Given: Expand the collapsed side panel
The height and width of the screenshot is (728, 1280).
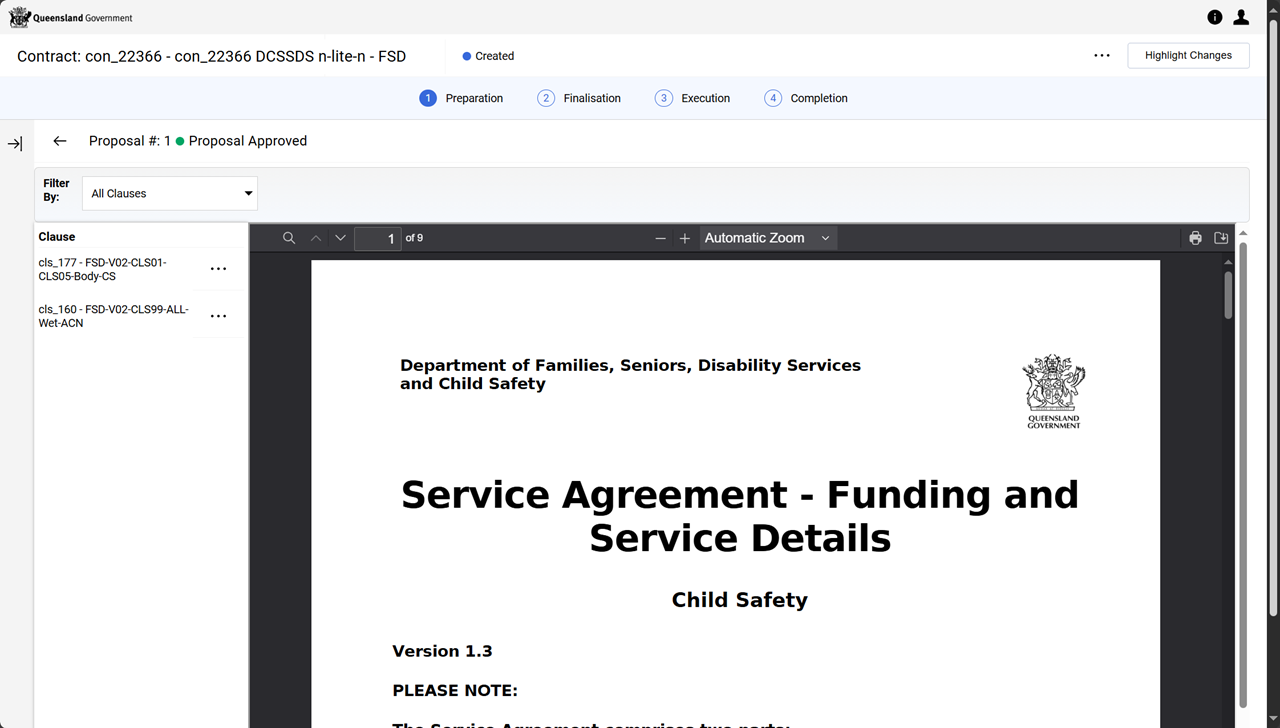Looking at the screenshot, I should point(15,144).
